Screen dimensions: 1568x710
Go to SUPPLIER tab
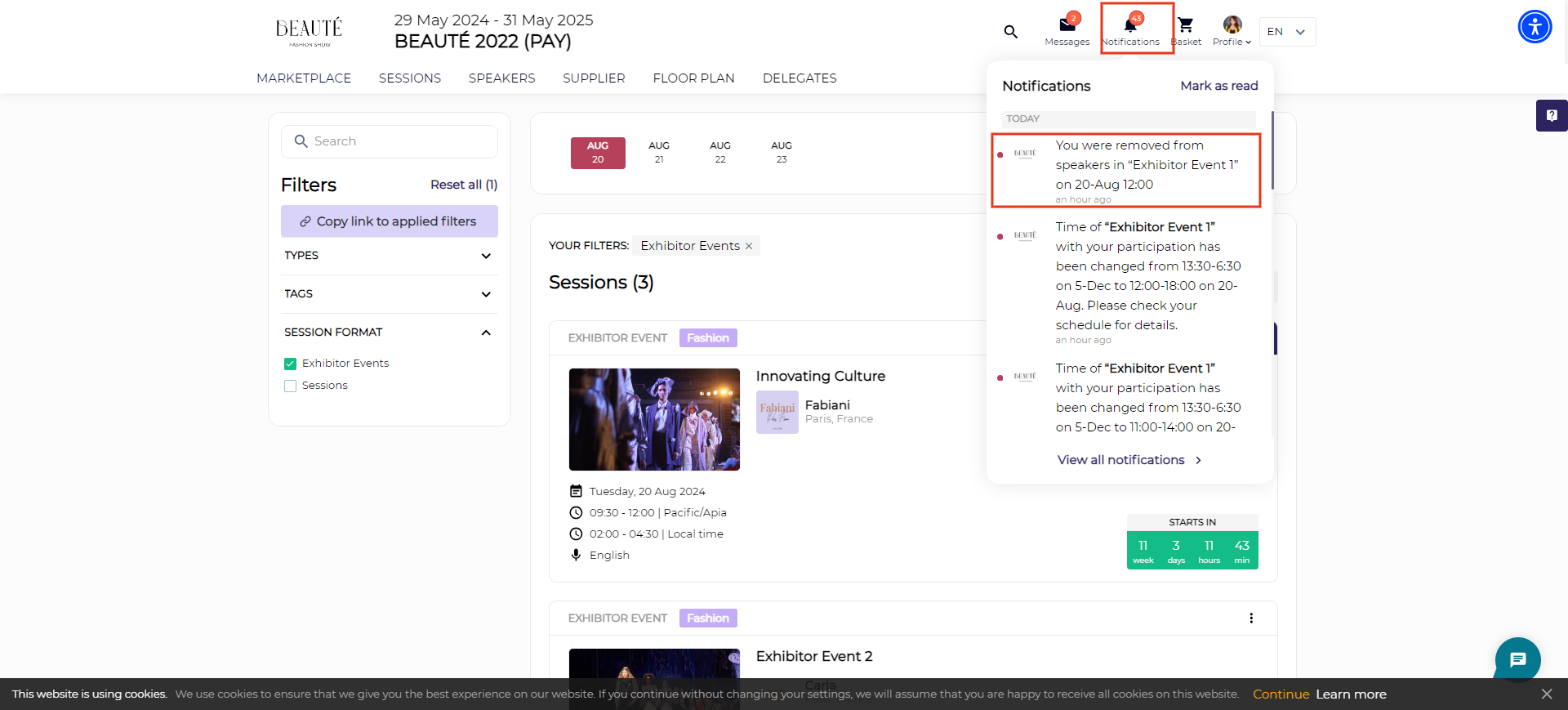(594, 78)
